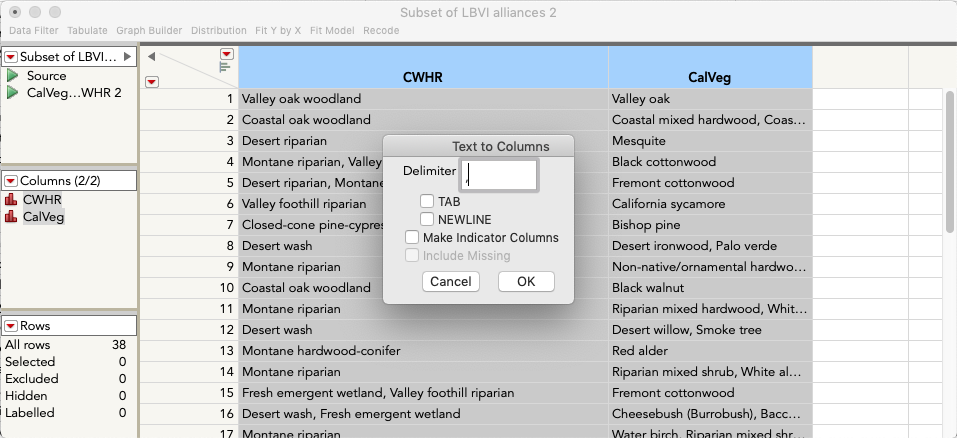Open the Rows panel red triangle menu
The height and width of the screenshot is (438, 957).
(11, 326)
